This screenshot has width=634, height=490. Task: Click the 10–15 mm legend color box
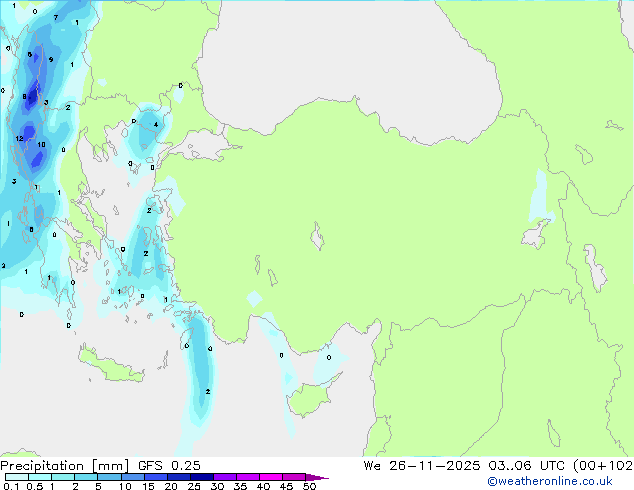132,477
